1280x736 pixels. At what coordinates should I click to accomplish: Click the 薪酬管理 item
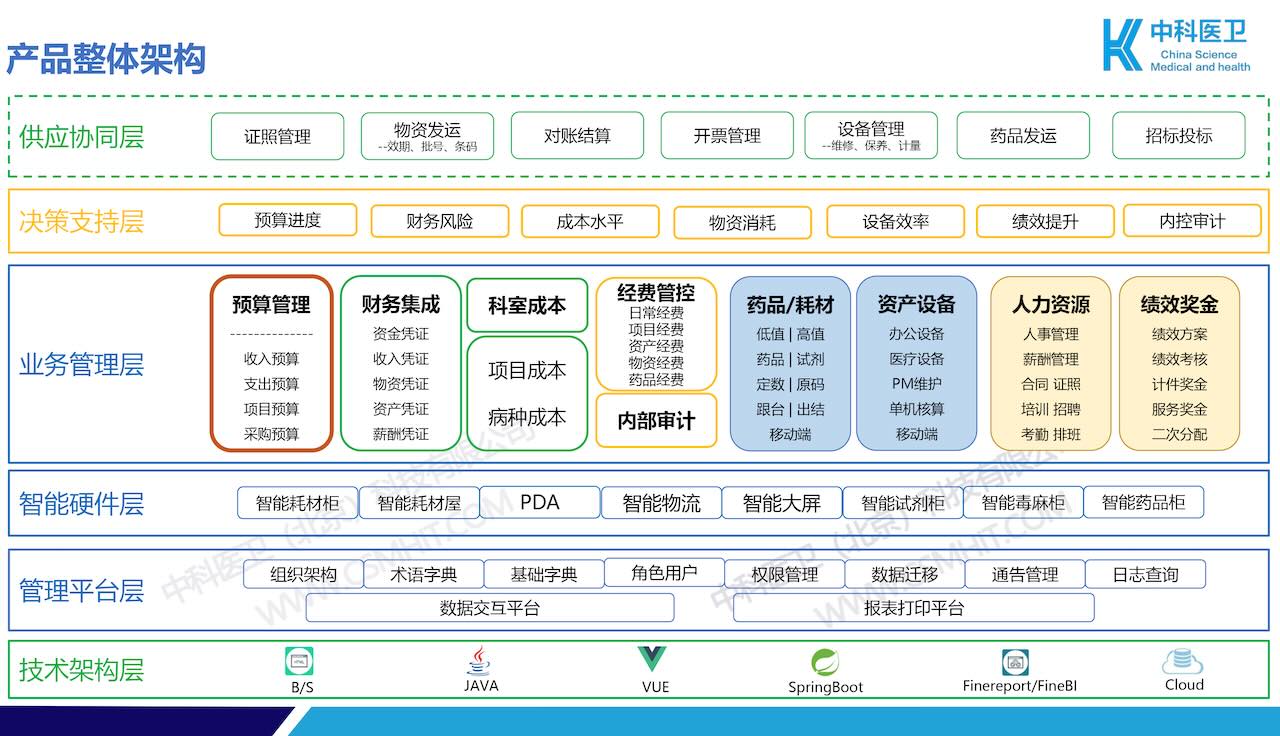click(x=1050, y=359)
